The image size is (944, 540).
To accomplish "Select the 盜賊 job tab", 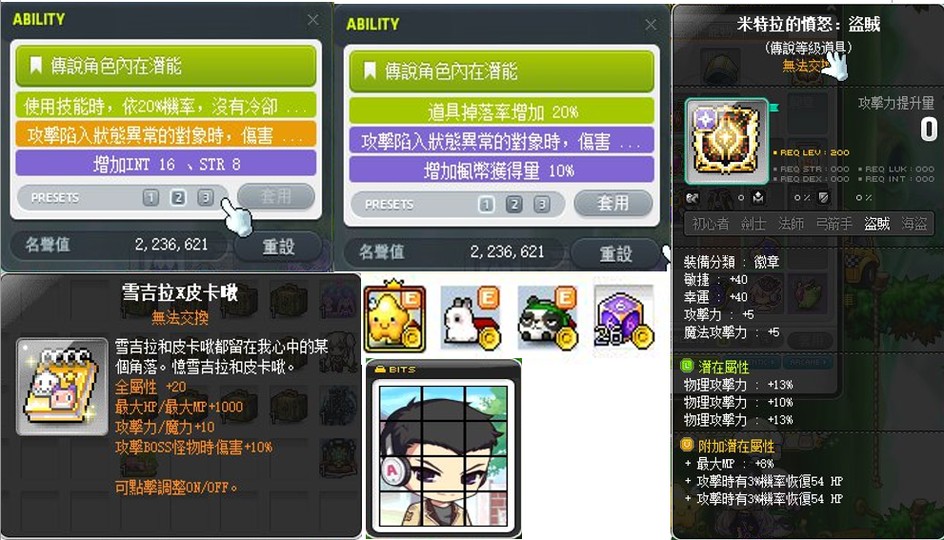I will 876,224.
